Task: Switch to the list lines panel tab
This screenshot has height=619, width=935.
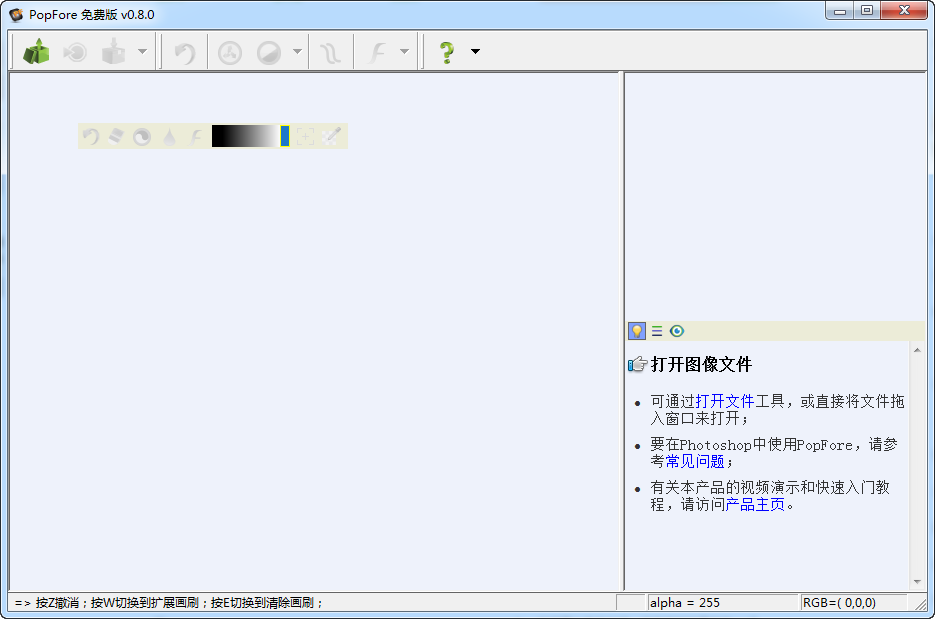Action: (657, 331)
